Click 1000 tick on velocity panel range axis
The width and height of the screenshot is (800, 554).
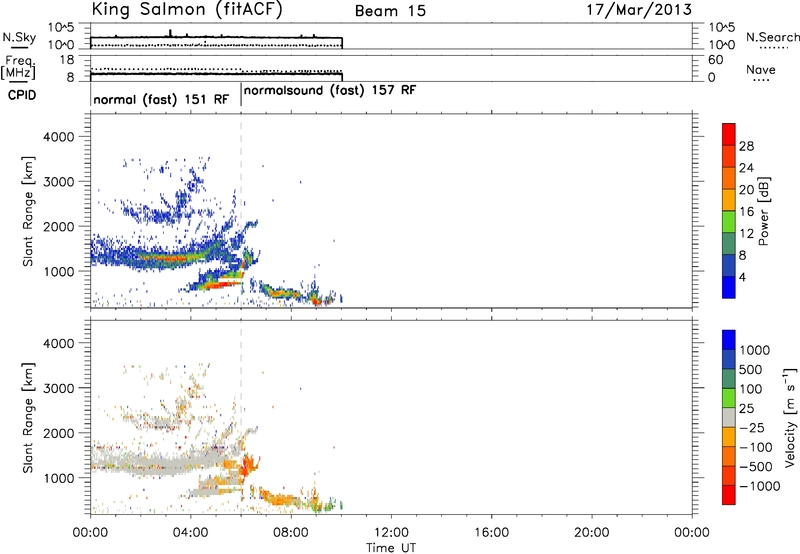(x=58, y=477)
